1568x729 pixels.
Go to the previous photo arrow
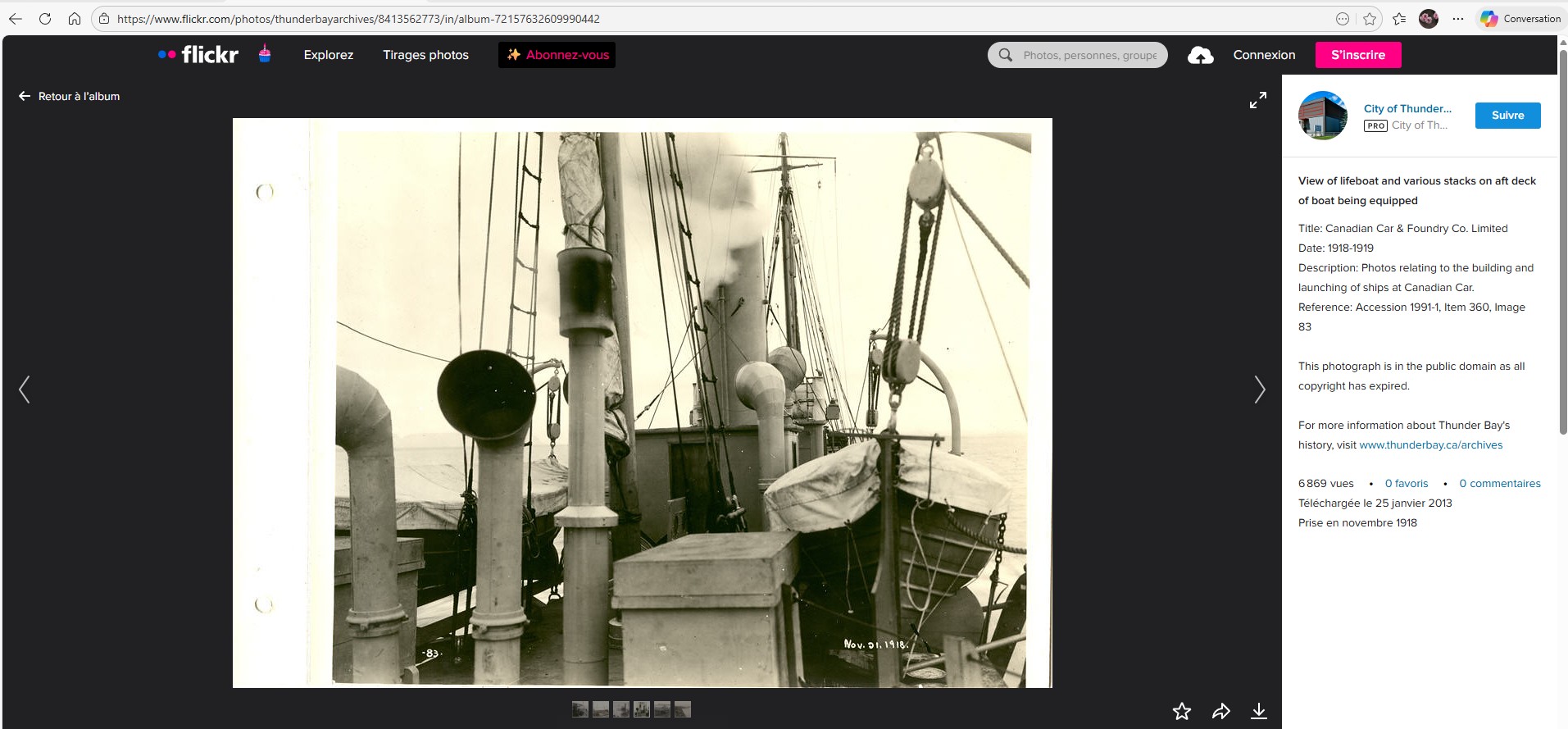tap(25, 390)
